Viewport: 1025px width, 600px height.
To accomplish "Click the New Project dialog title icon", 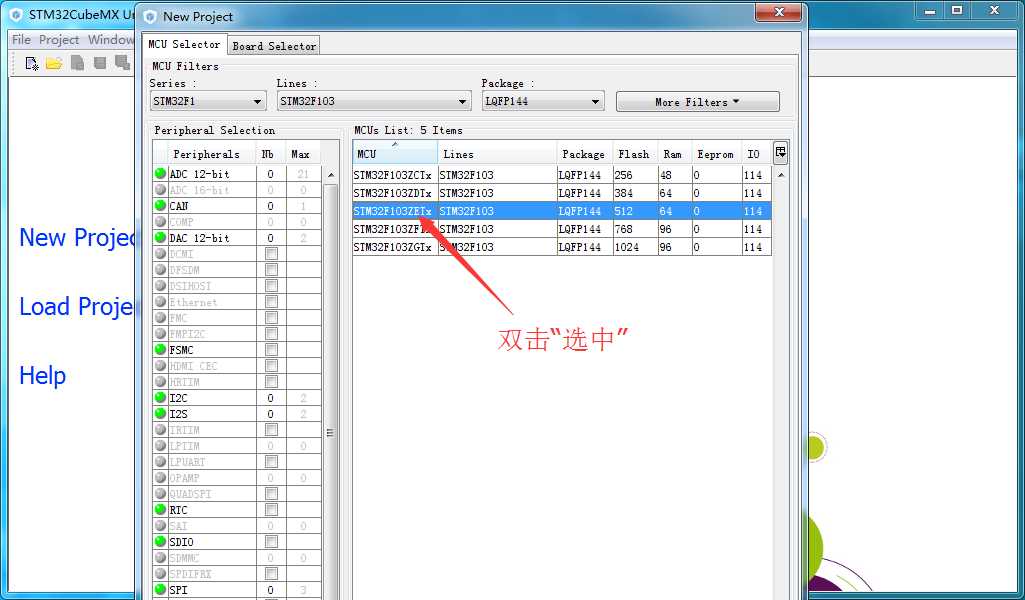I will point(150,16).
